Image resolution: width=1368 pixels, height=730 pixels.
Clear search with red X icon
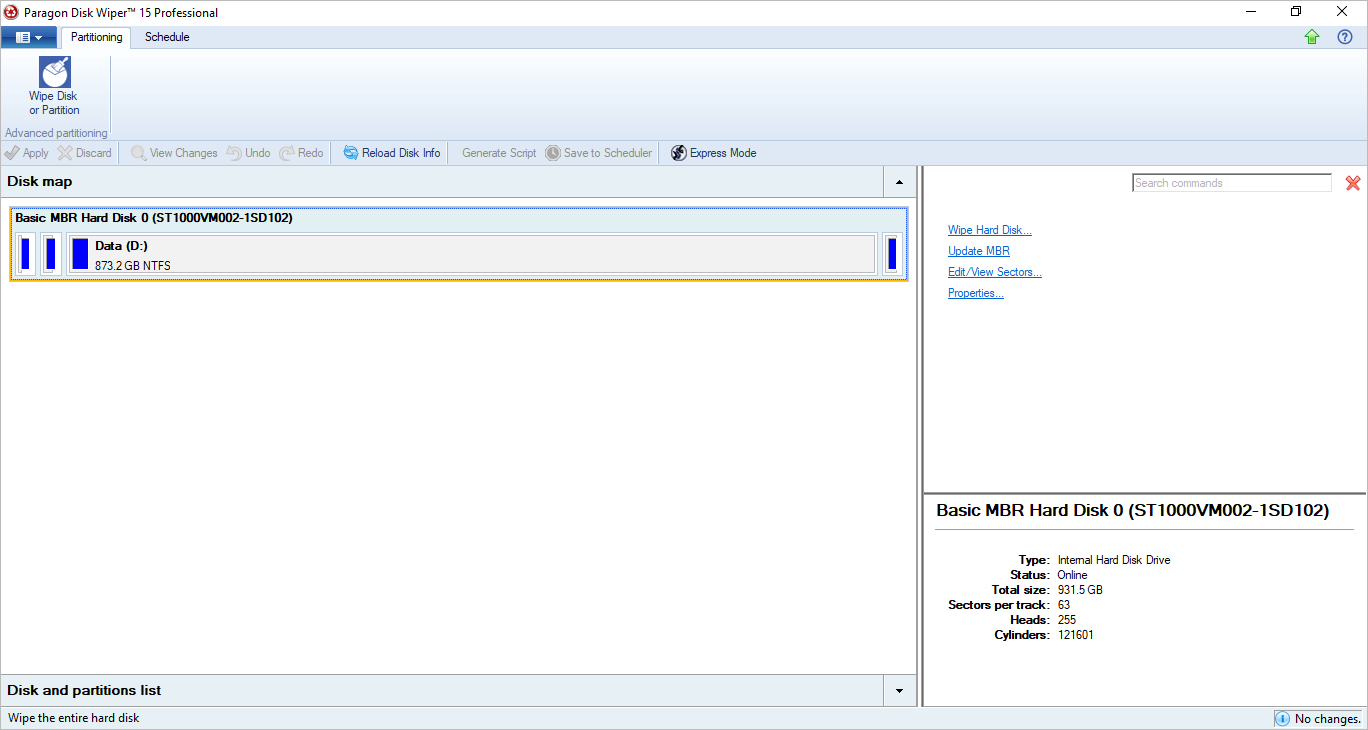(x=1353, y=183)
